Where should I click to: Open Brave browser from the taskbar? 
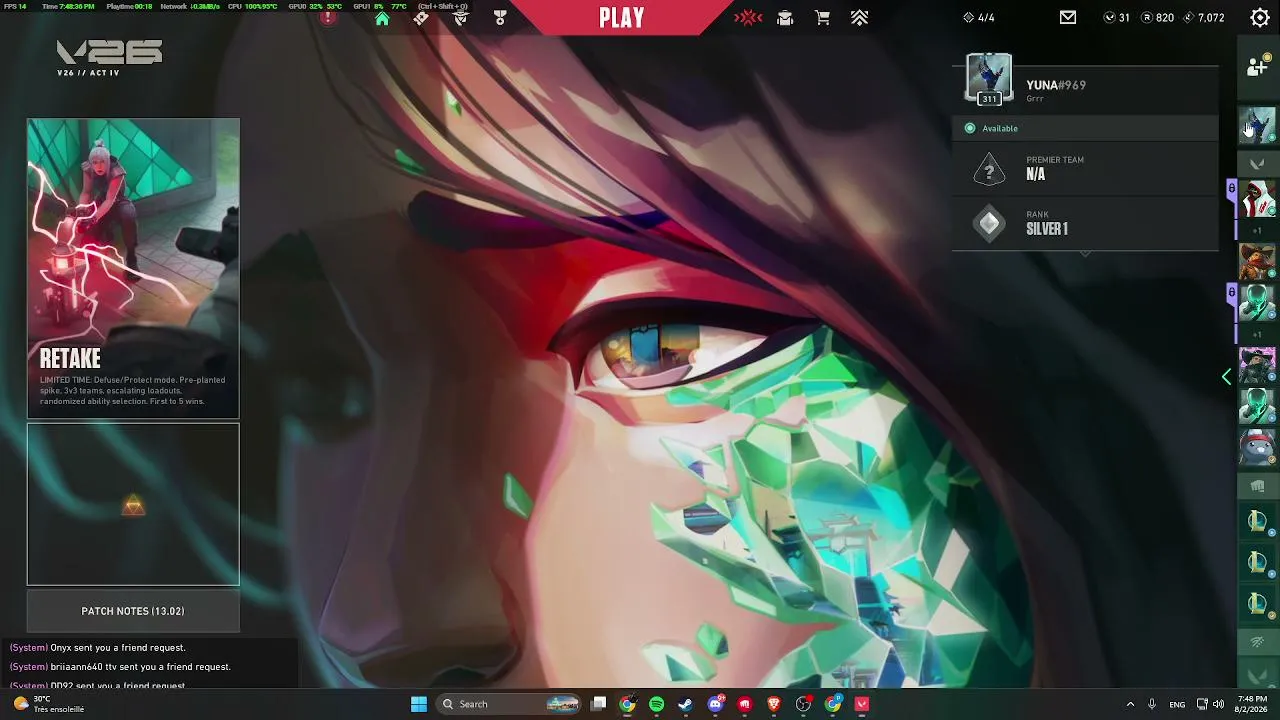pos(773,704)
